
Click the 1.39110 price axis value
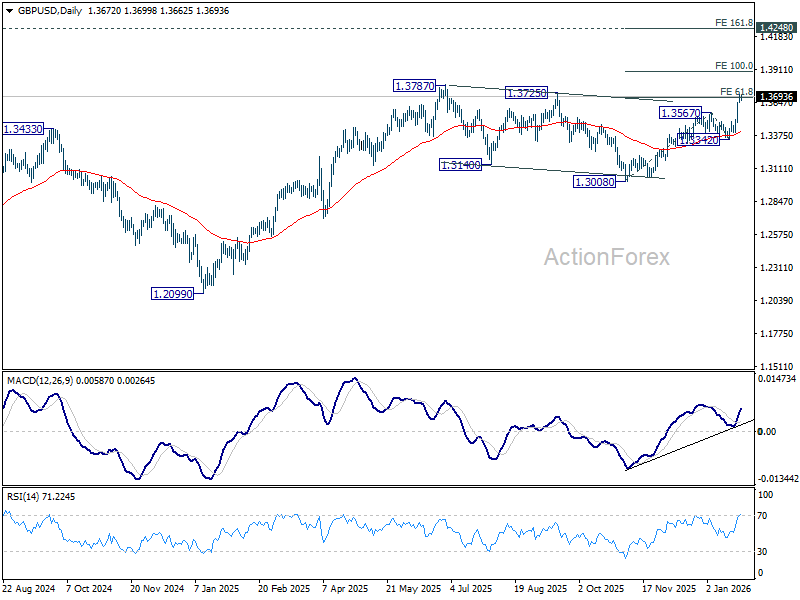[777, 70]
